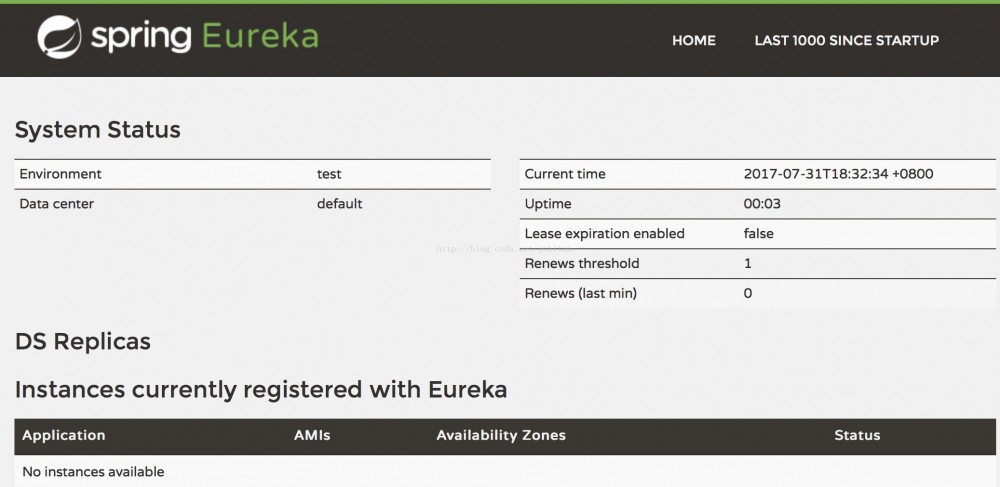
Task: Click the environment value test
Action: 329,174
